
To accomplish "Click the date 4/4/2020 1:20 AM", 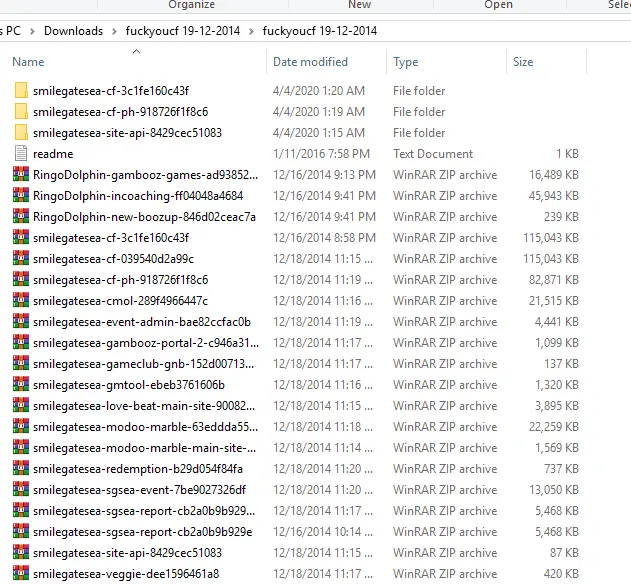I will [319, 91].
